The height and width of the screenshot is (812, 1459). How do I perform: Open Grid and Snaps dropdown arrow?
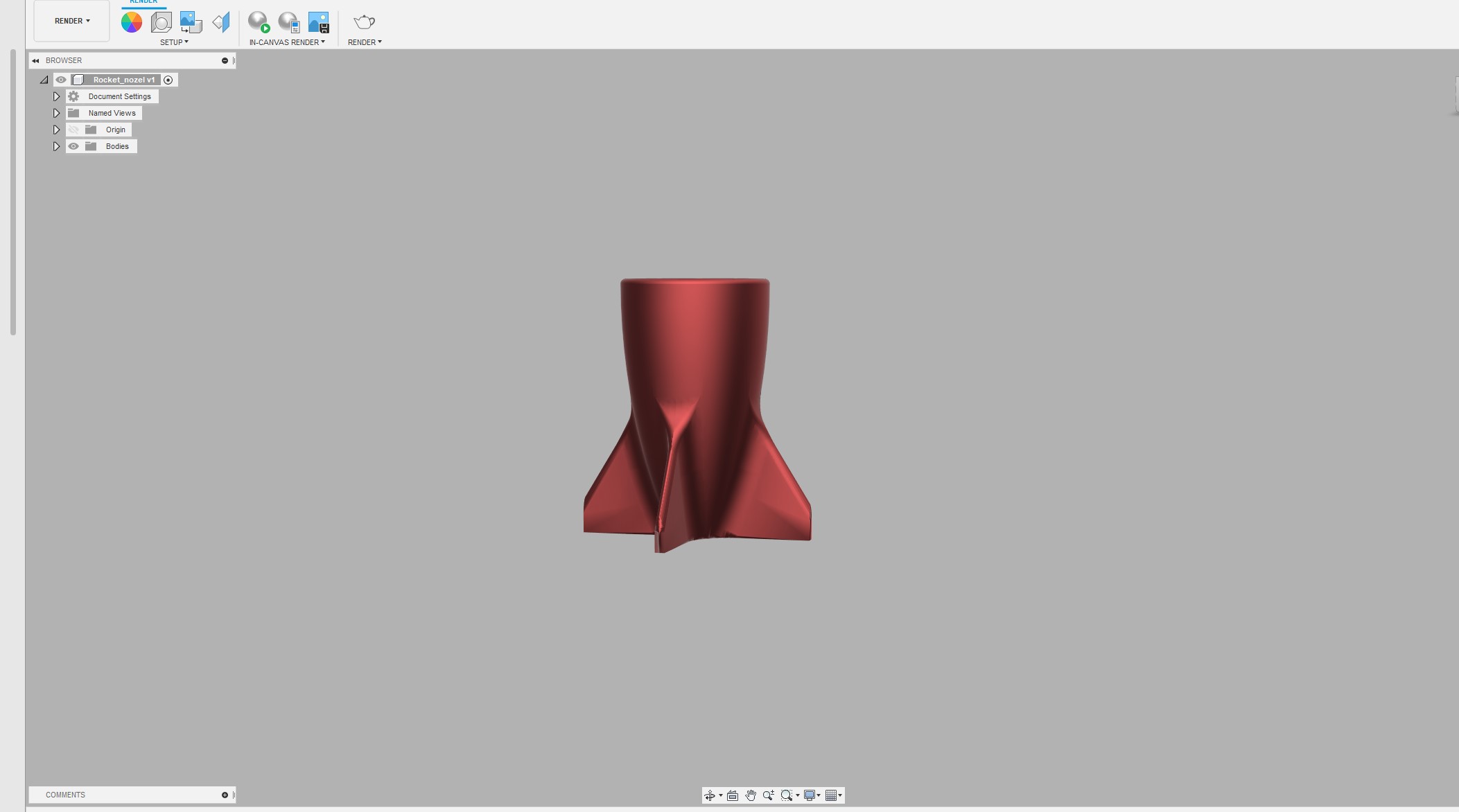pos(841,795)
